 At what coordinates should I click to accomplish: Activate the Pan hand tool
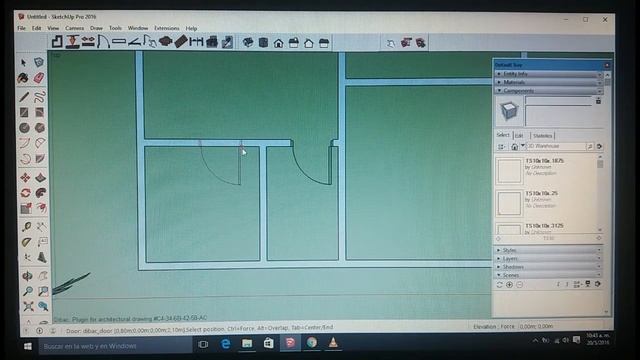click(43, 276)
